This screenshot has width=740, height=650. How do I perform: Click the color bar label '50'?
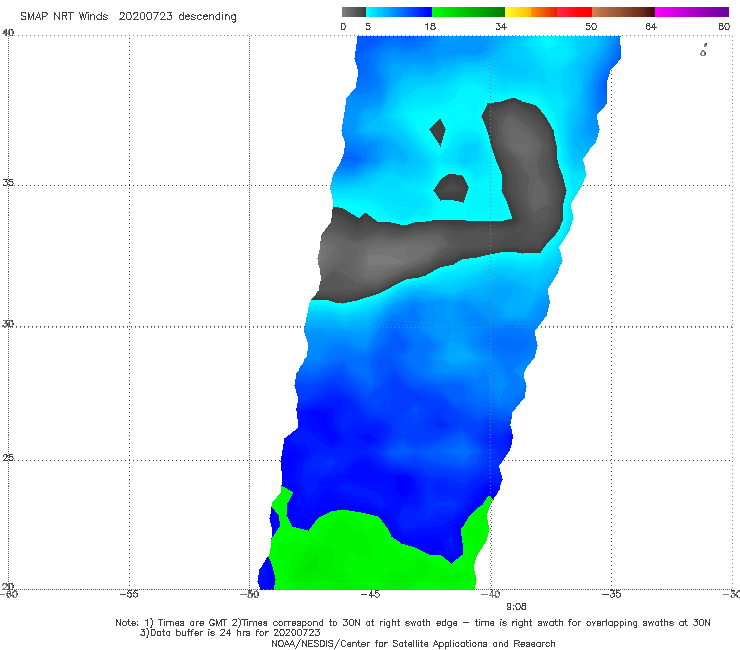coord(591,26)
